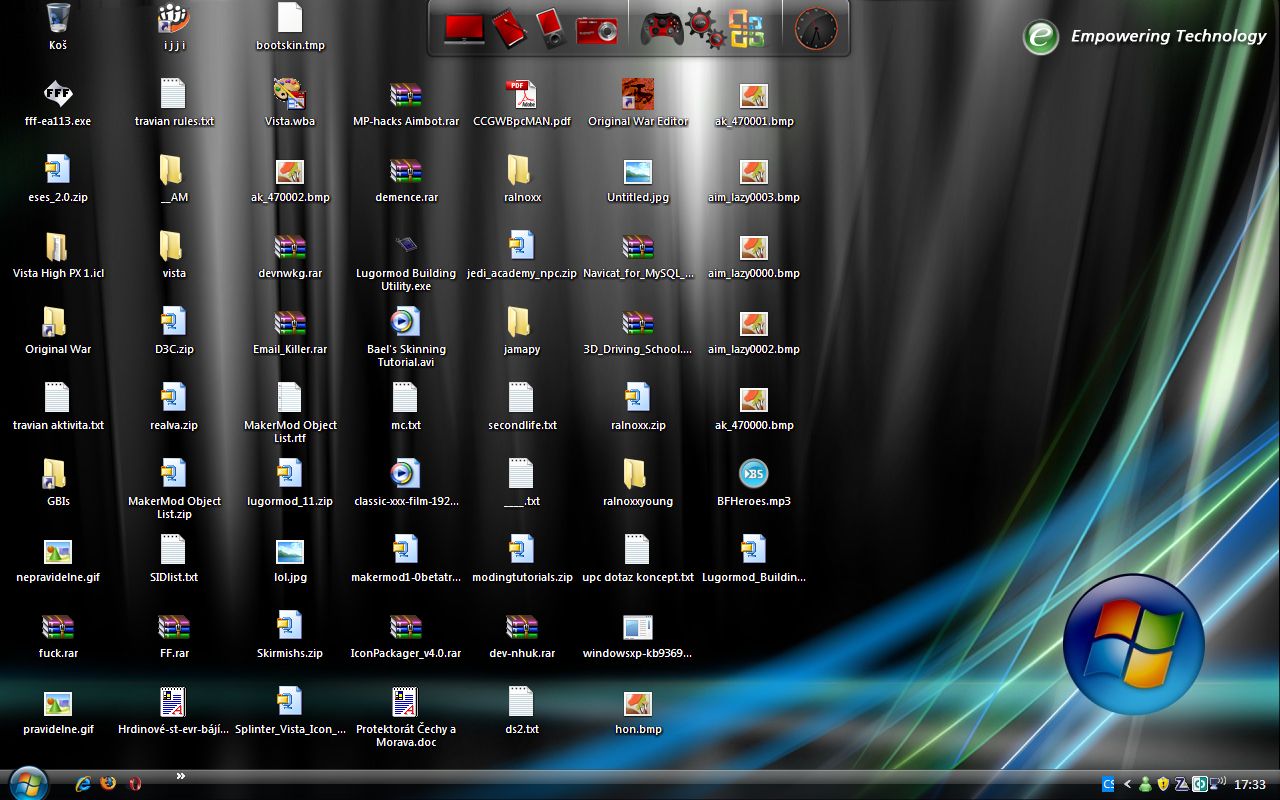Click the red gears dock icon
The height and width of the screenshot is (800, 1280).
click(705, 28)
